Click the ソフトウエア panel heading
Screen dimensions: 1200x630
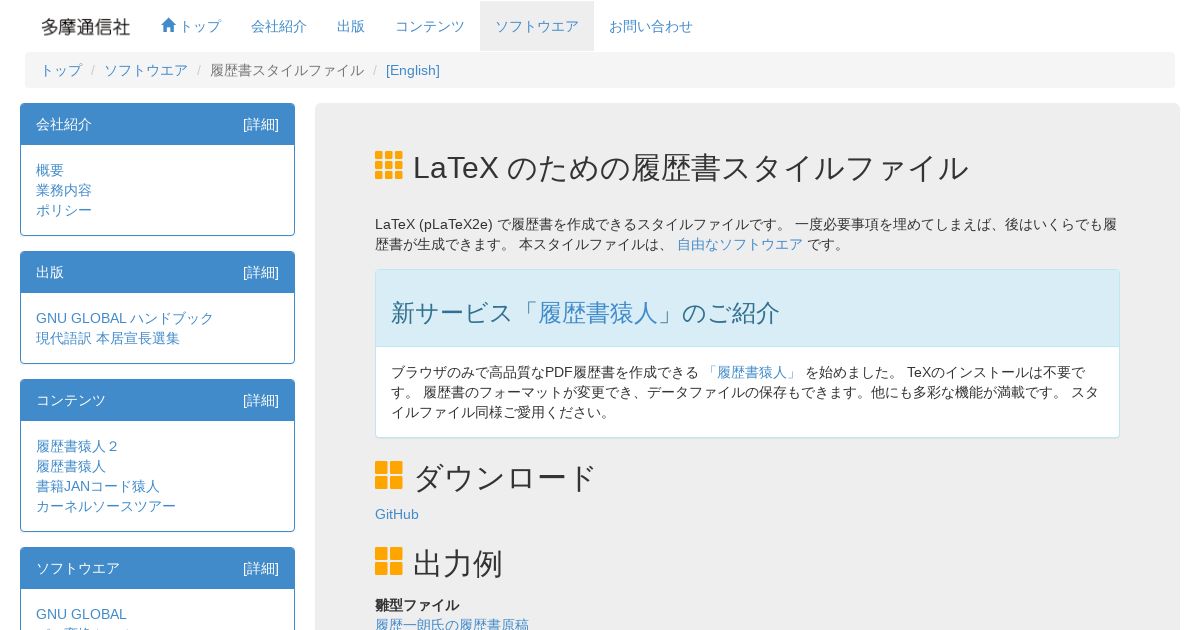(78, 568)
